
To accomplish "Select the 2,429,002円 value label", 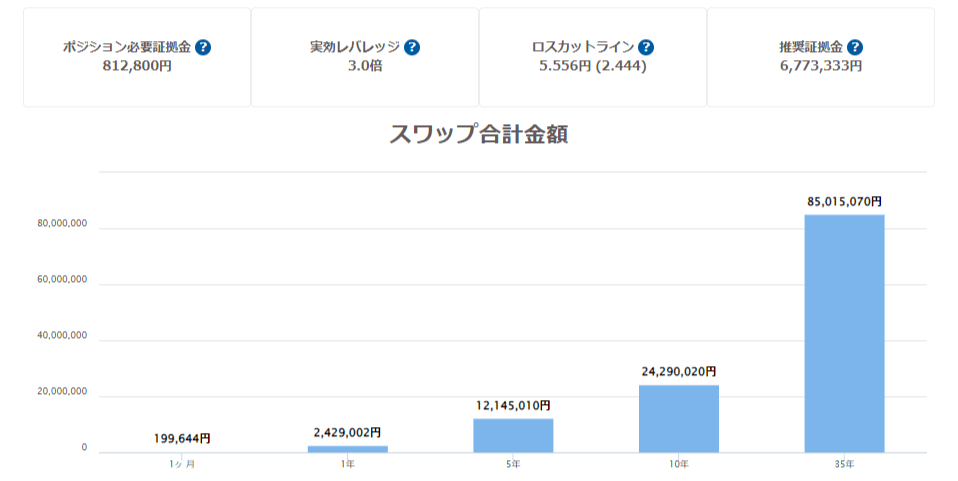I will 347,433.
